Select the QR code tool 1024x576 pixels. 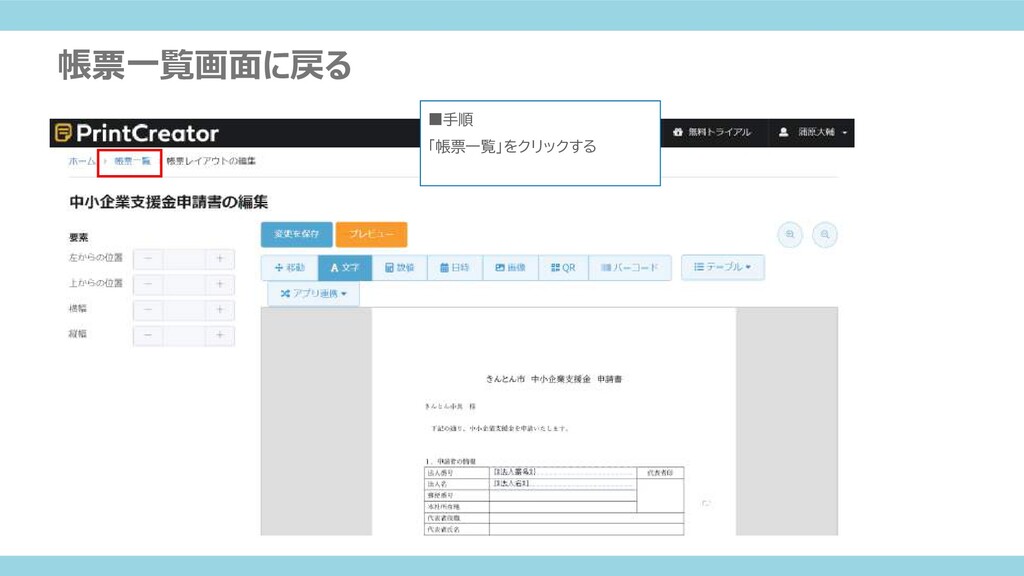[x=563, y=267]
